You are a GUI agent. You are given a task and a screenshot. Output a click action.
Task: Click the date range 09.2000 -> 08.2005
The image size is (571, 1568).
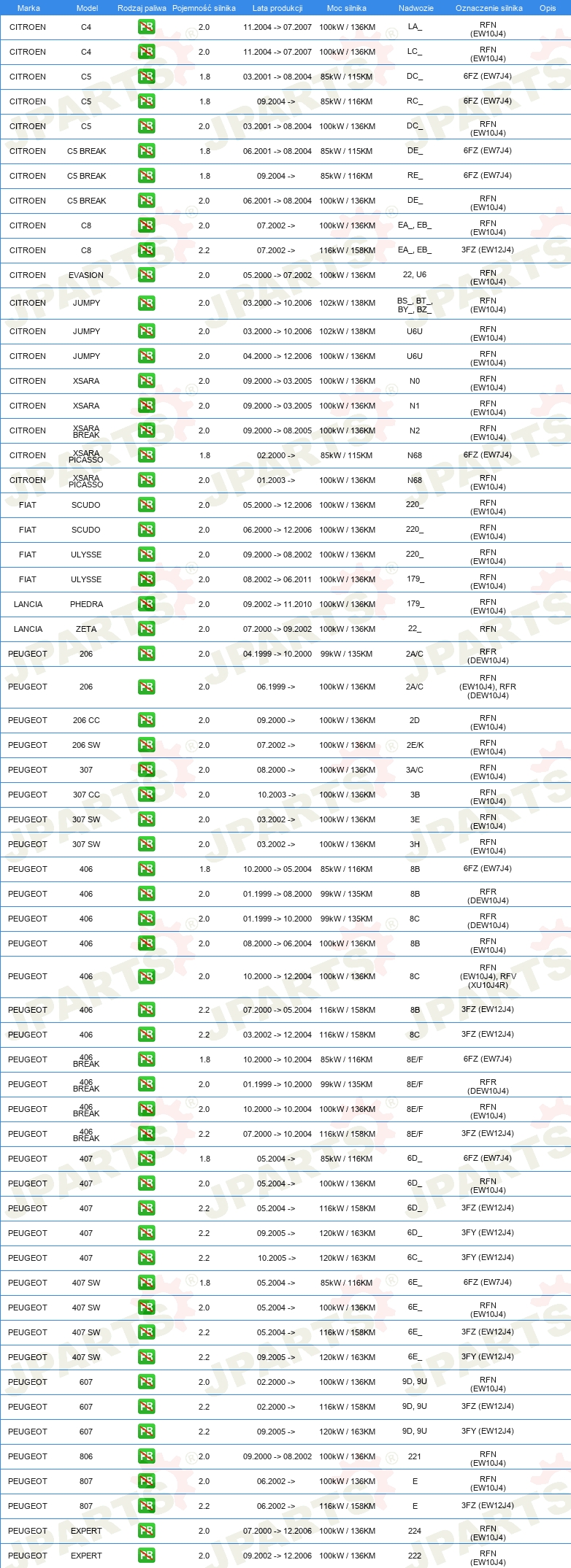click(277, 430)
